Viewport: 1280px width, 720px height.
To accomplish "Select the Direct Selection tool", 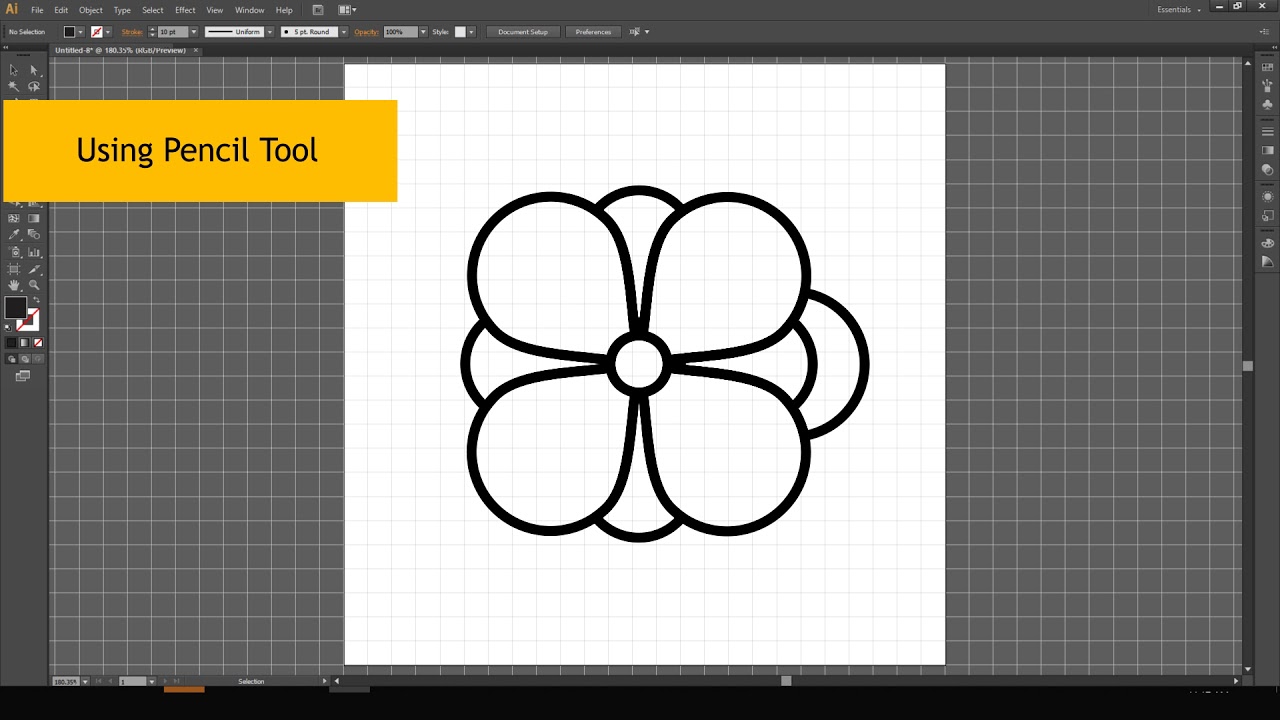I will [34, 70].
